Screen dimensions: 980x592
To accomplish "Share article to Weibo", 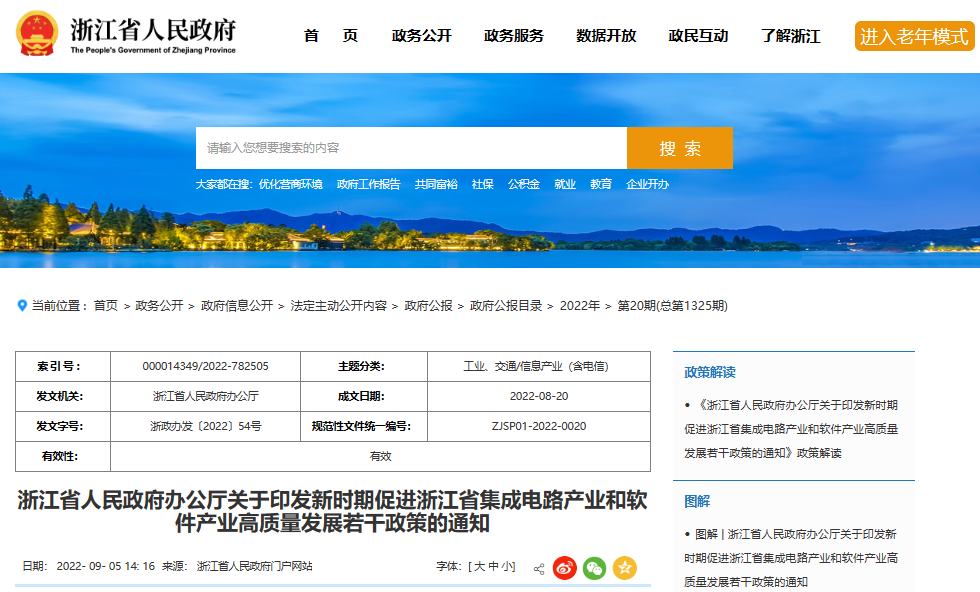I will 564,568.
